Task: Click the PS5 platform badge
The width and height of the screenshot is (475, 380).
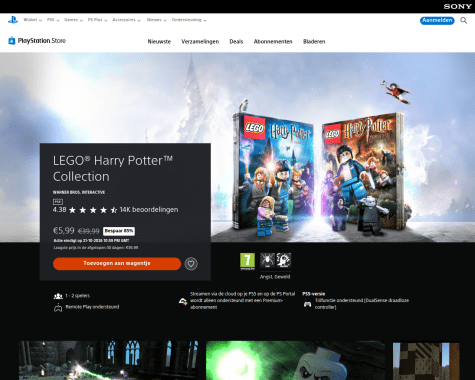Action: click(x=58, y=202)
